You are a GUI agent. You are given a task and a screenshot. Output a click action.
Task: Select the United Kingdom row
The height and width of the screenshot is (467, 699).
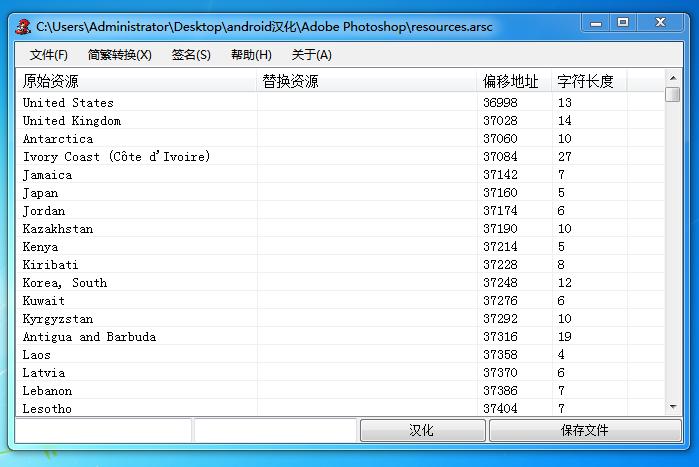coord(340,121)
